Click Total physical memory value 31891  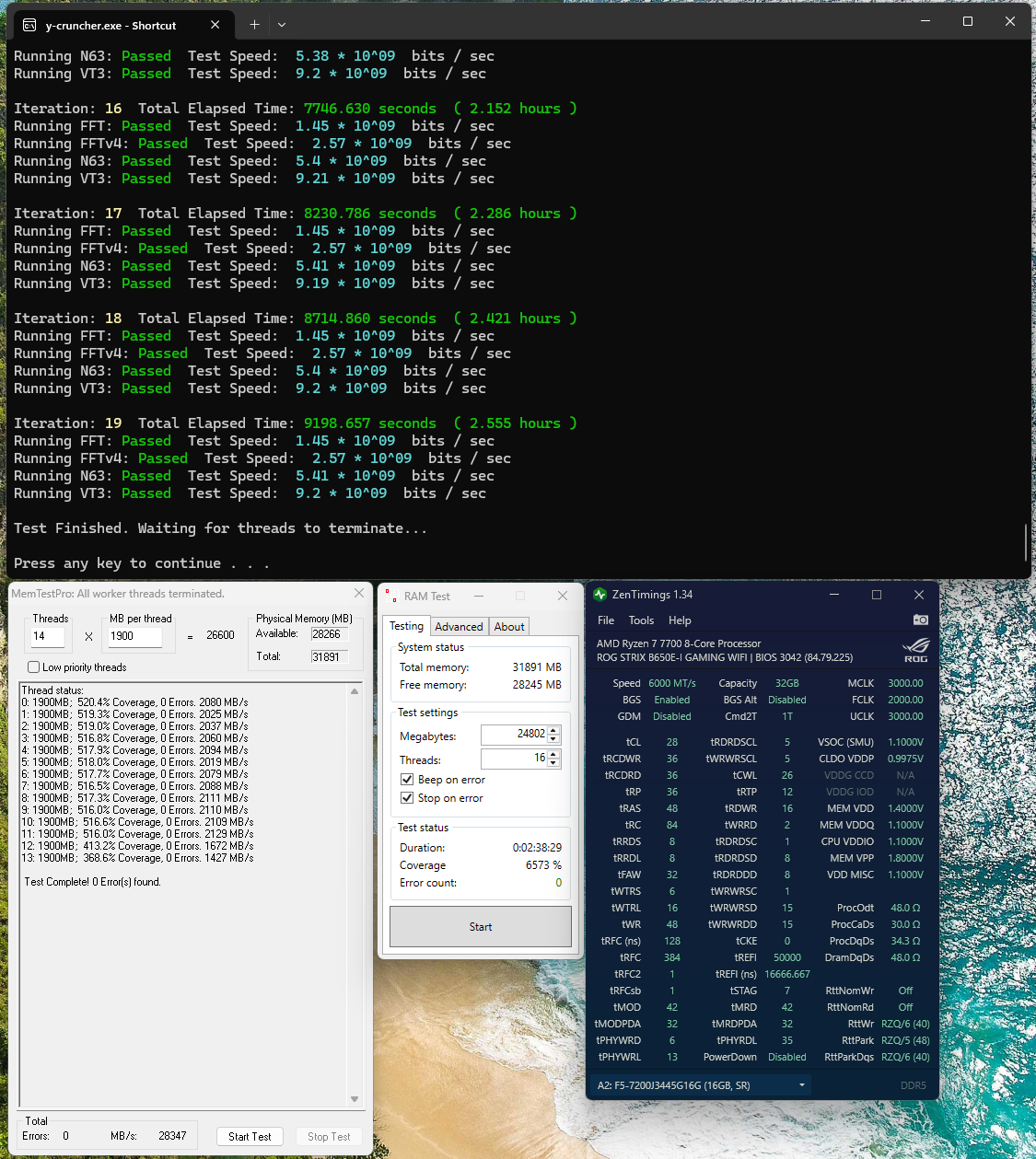329,657
